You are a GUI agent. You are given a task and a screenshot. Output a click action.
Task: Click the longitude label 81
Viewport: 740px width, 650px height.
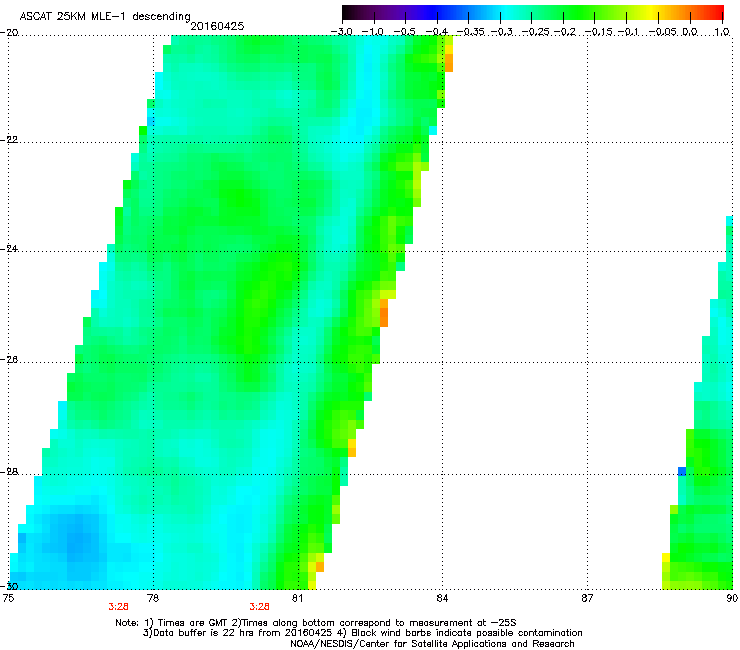[297, 598]
